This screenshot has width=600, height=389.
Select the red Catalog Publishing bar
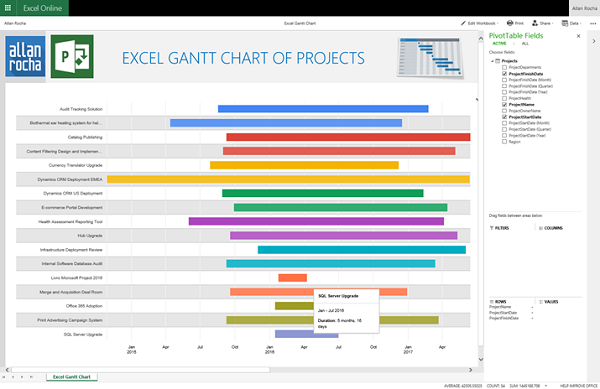pos(348,137)
